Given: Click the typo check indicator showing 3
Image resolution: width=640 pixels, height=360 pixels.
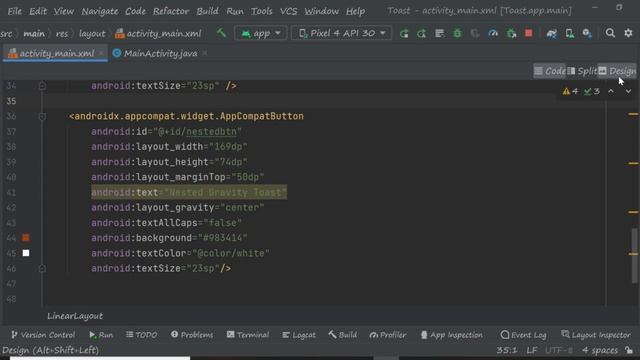Looking at the screenshot, I should 591,91.
